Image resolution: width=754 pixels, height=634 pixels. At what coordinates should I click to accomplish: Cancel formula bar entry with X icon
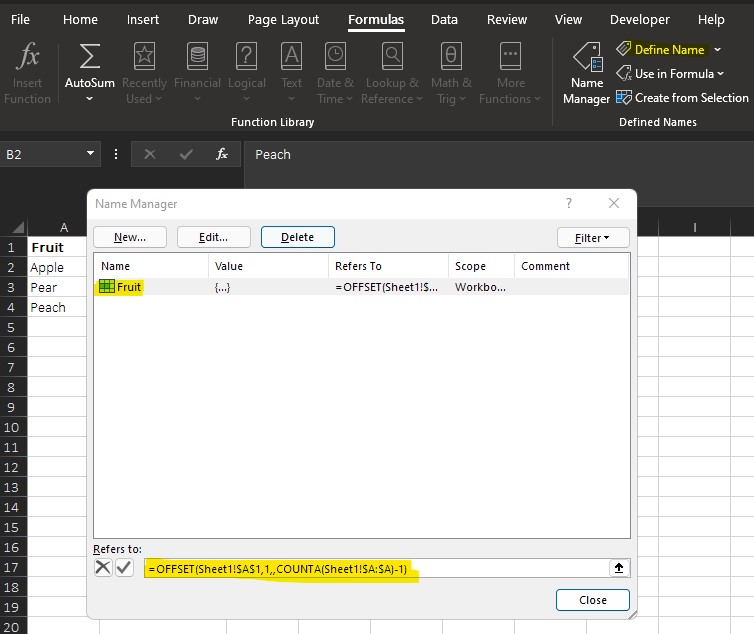pos(150,154)
